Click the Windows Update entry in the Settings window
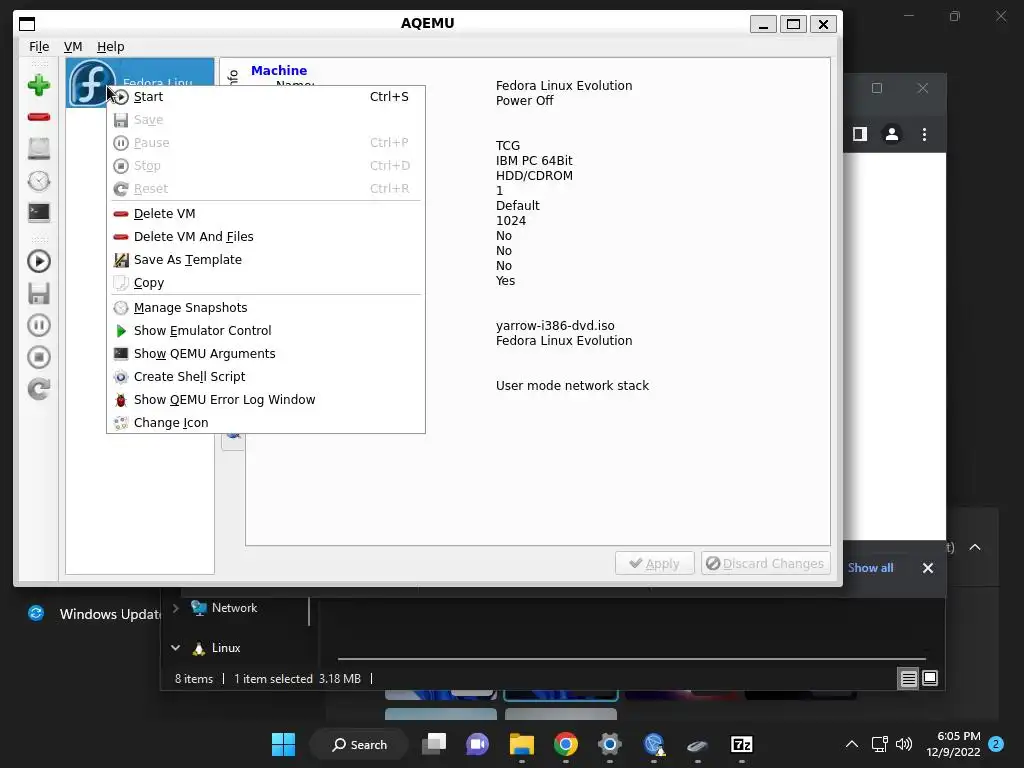The image size is (1024, 768). (x=94, y=614)
